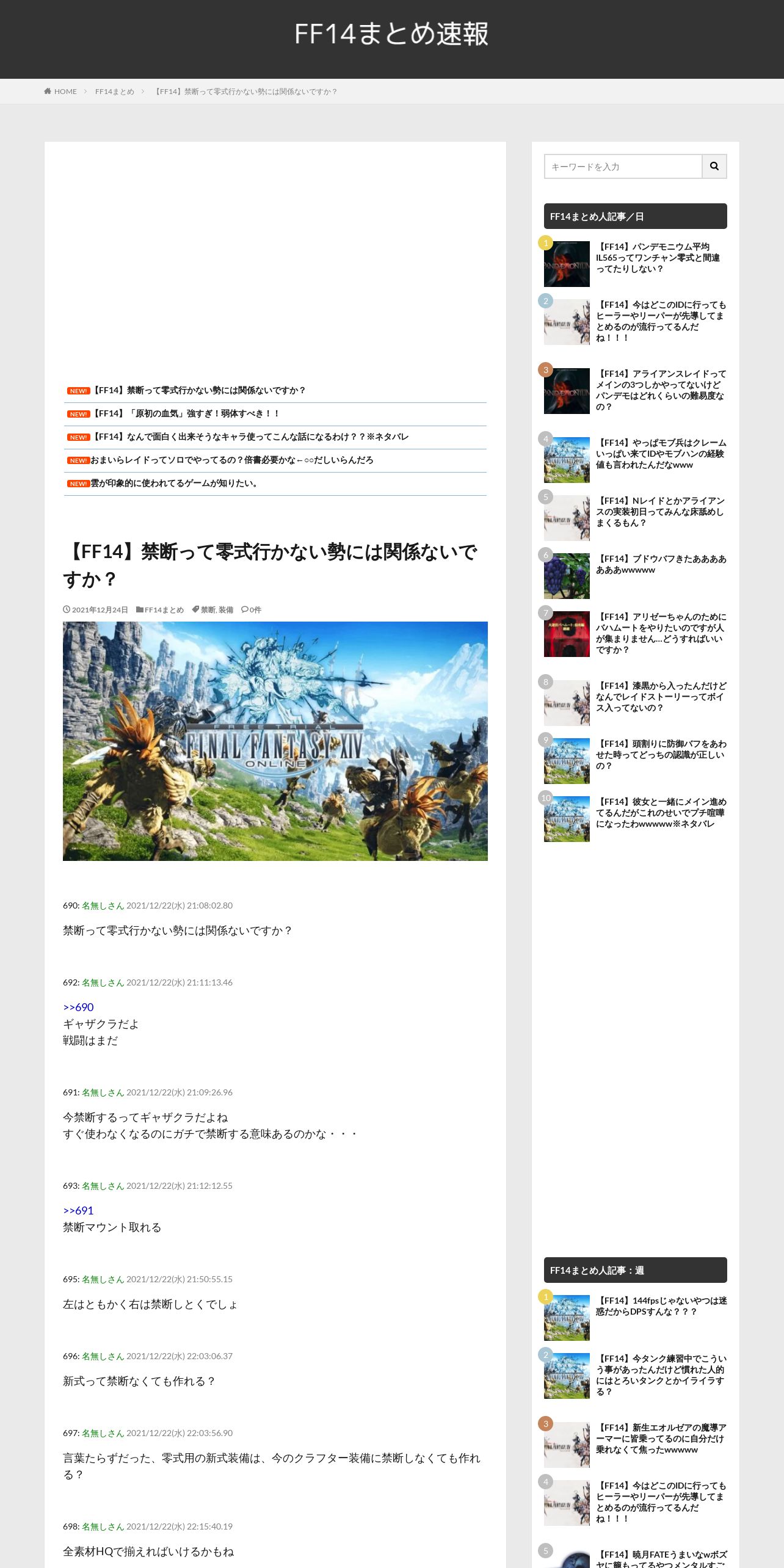Screen dimensions: 784x1568
Task: Open daily rank 3 アライアンスレイド article
Action: pyautogui.click(x=661, y=390)
